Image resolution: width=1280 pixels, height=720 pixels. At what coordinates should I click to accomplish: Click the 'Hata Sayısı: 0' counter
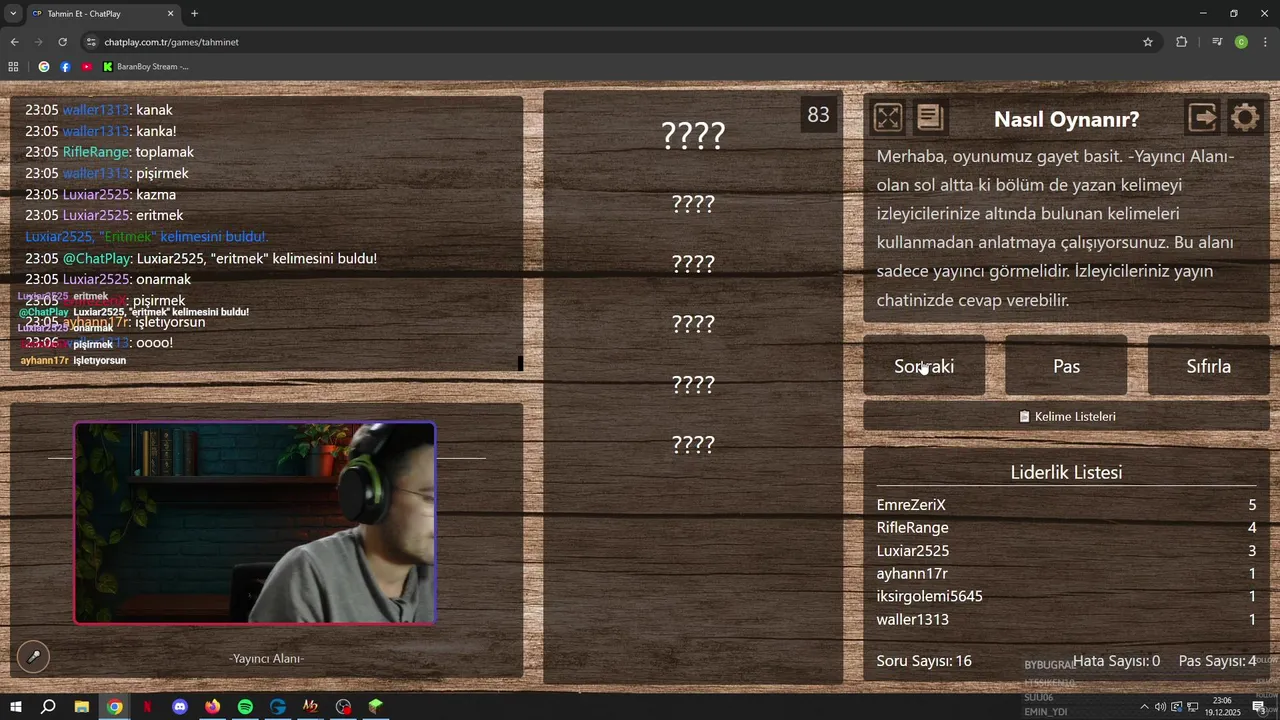(1116, 661)
